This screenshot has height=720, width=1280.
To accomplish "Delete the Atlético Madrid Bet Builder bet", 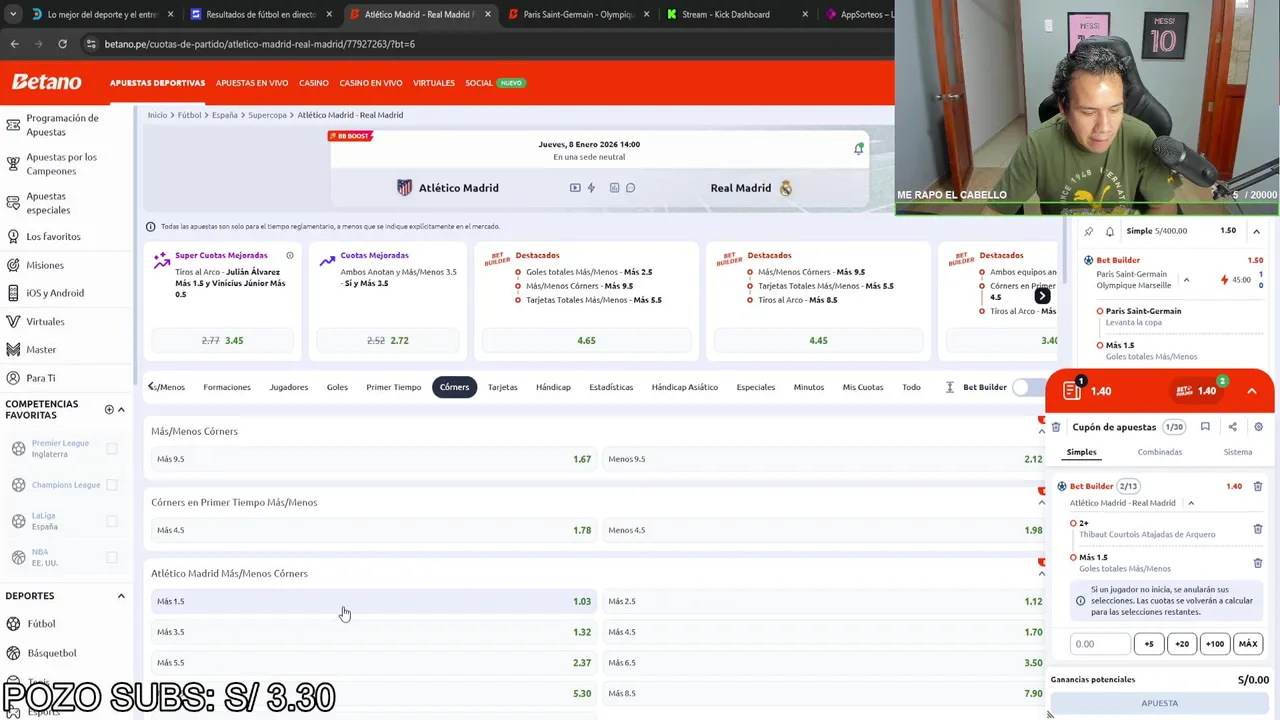I will 1257,486.
